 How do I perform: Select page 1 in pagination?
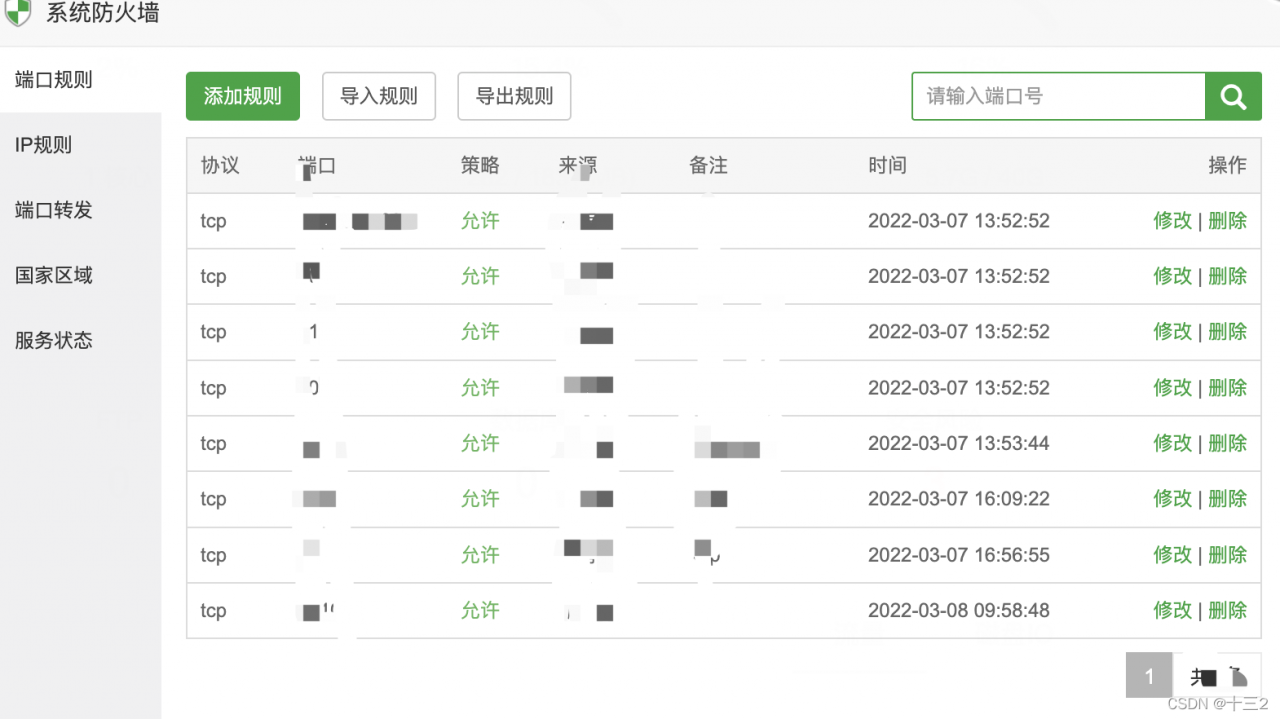1148,676
